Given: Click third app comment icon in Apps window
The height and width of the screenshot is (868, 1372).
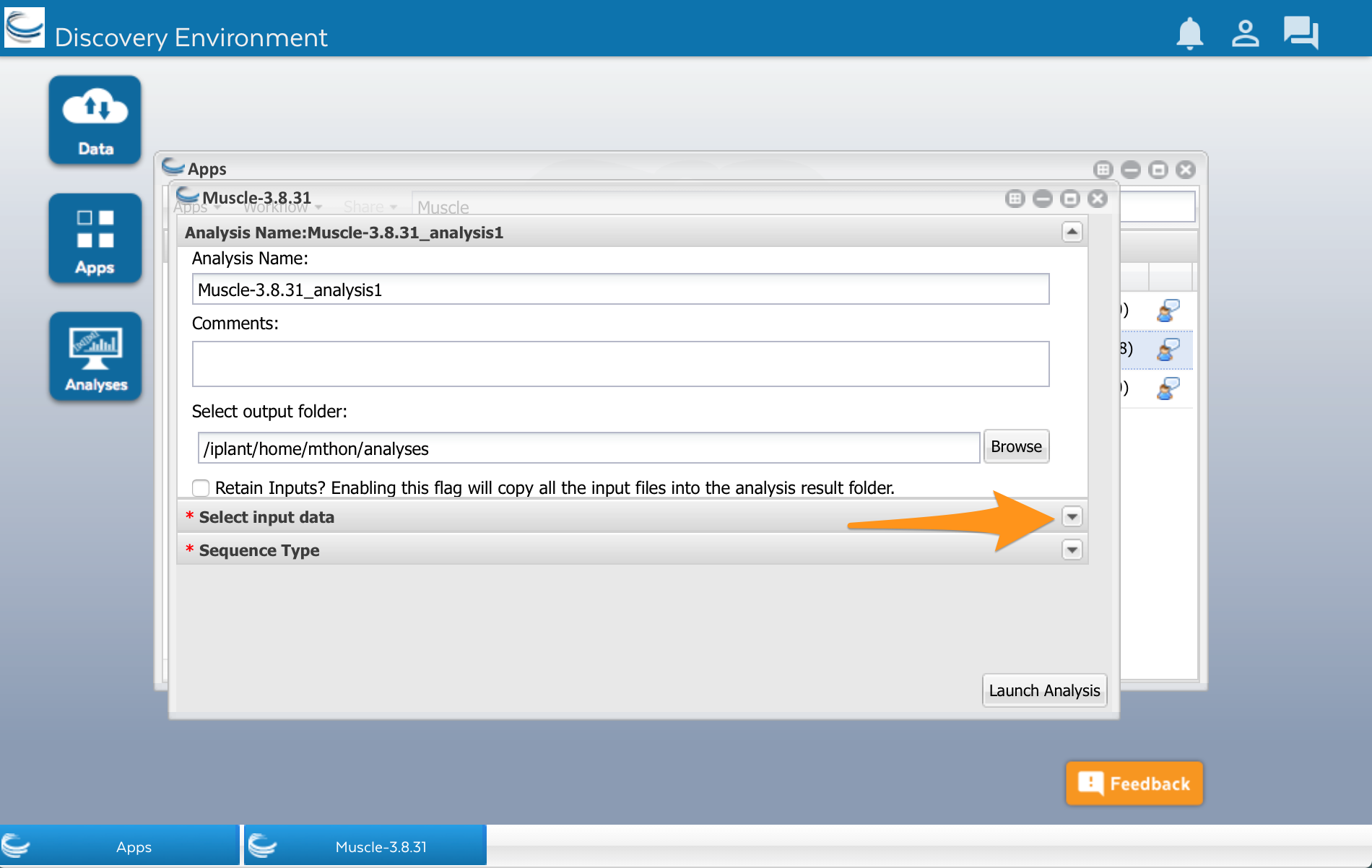Looking at the screenshot, I should click(x=1168, y=389).
